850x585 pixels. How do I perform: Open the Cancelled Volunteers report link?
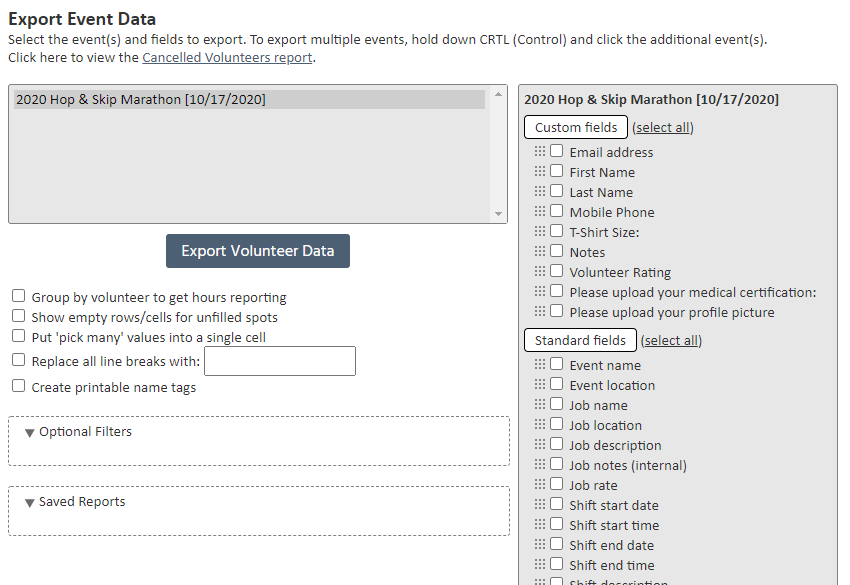pyautogui.click(x=227, y=58)
